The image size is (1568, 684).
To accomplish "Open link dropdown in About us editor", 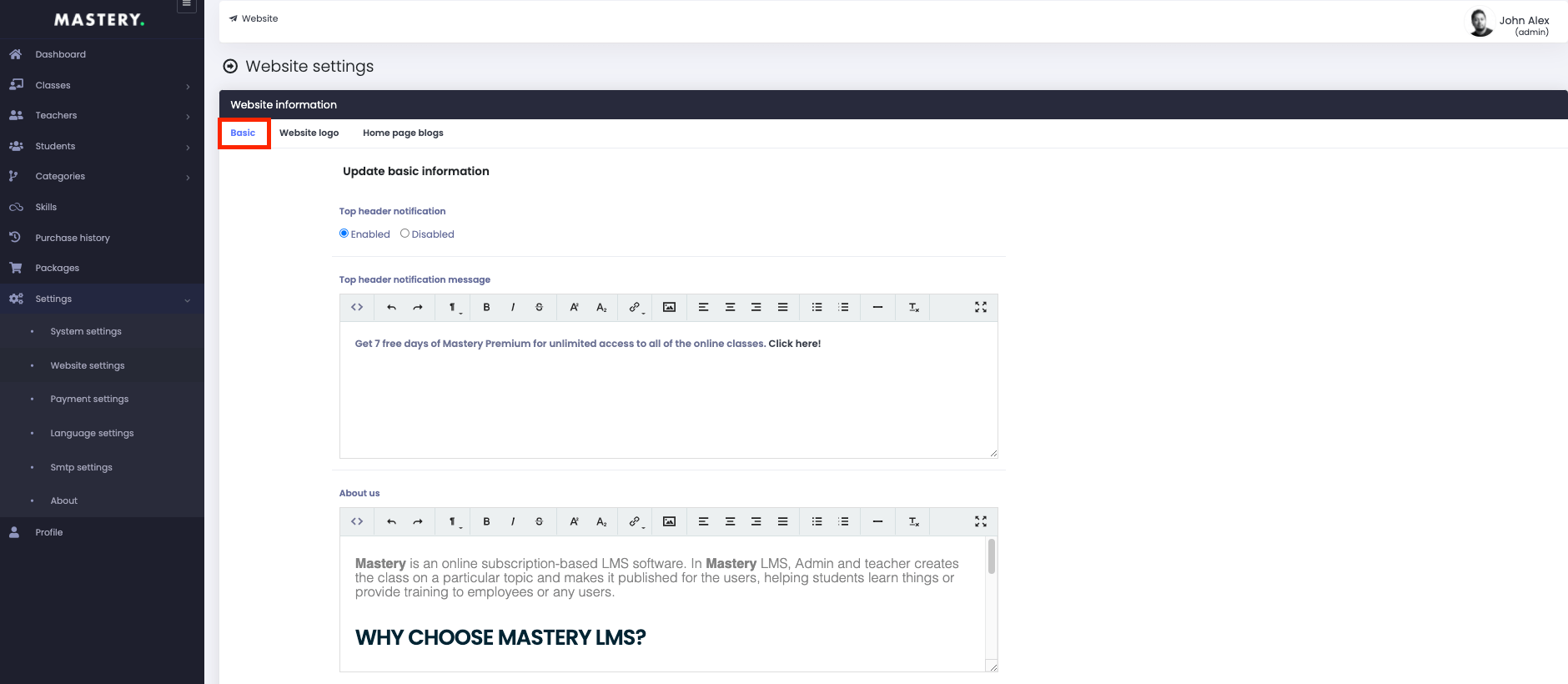I will click(636, 521).
